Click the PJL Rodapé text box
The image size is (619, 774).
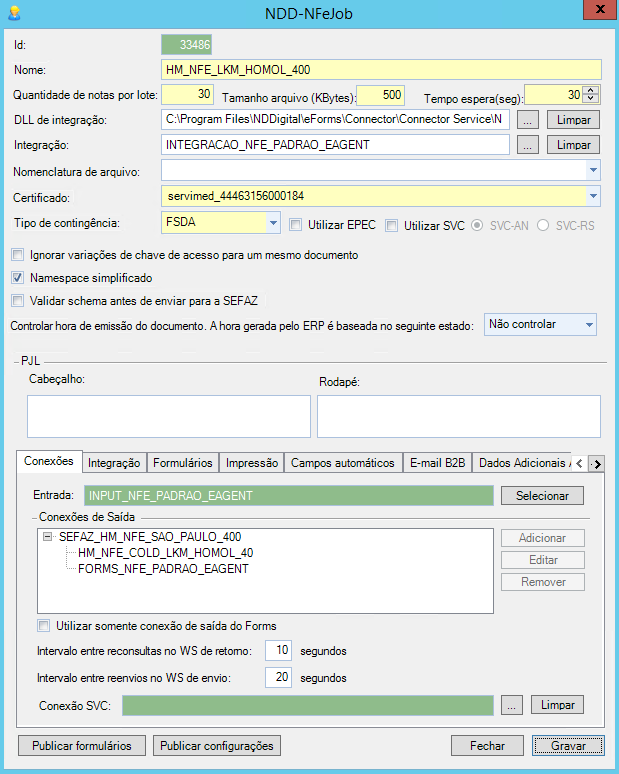coord(459,416)
